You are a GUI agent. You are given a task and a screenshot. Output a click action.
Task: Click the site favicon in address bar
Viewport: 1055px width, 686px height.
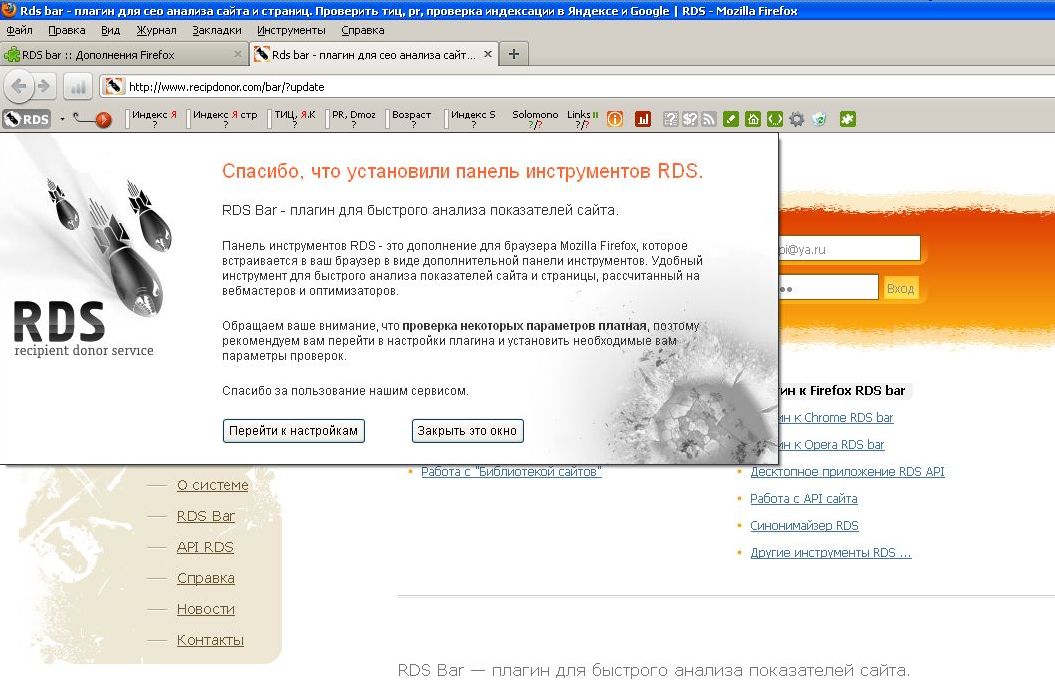(x=114, y=86)
